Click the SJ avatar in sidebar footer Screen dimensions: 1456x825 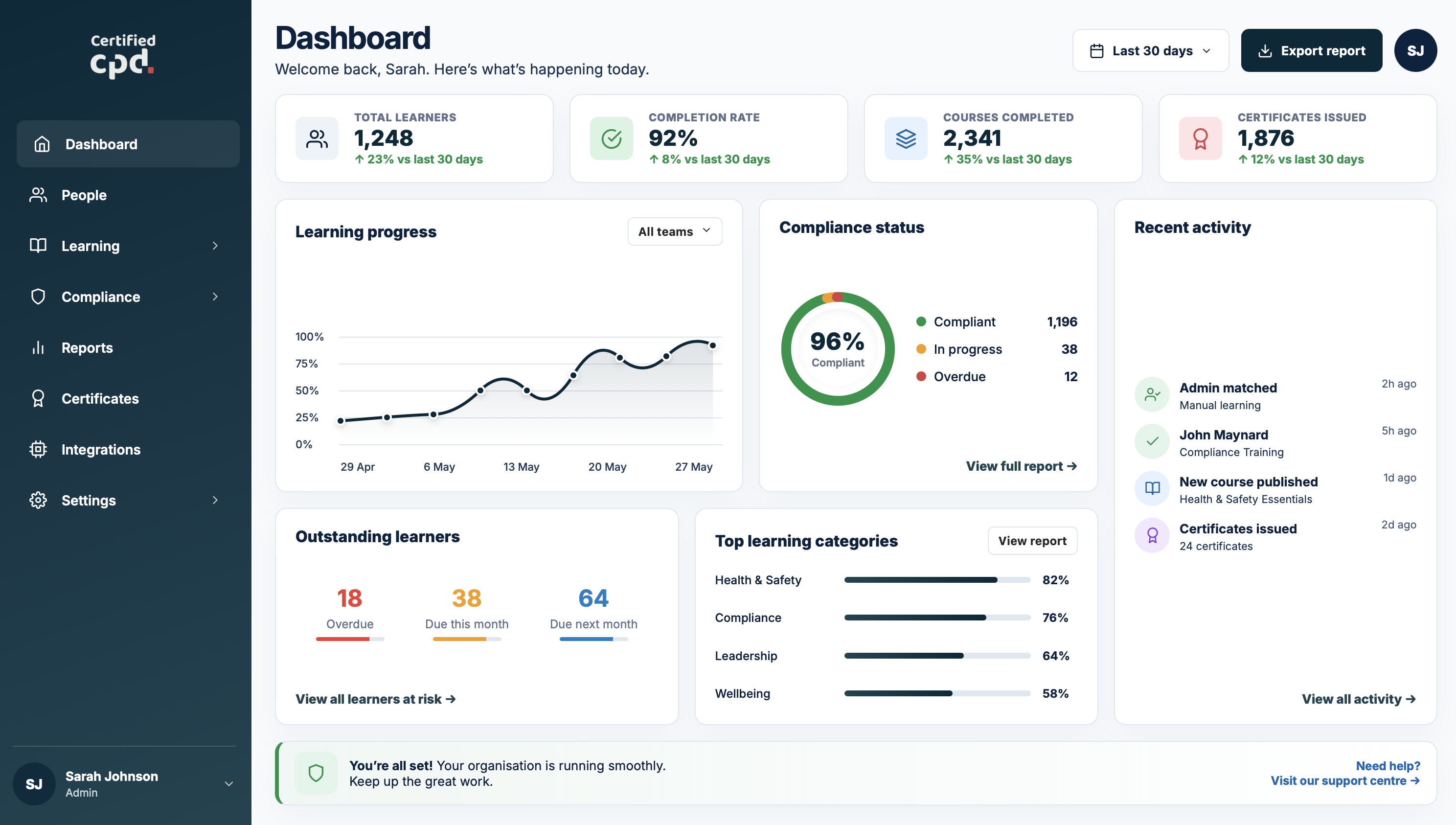34,784
